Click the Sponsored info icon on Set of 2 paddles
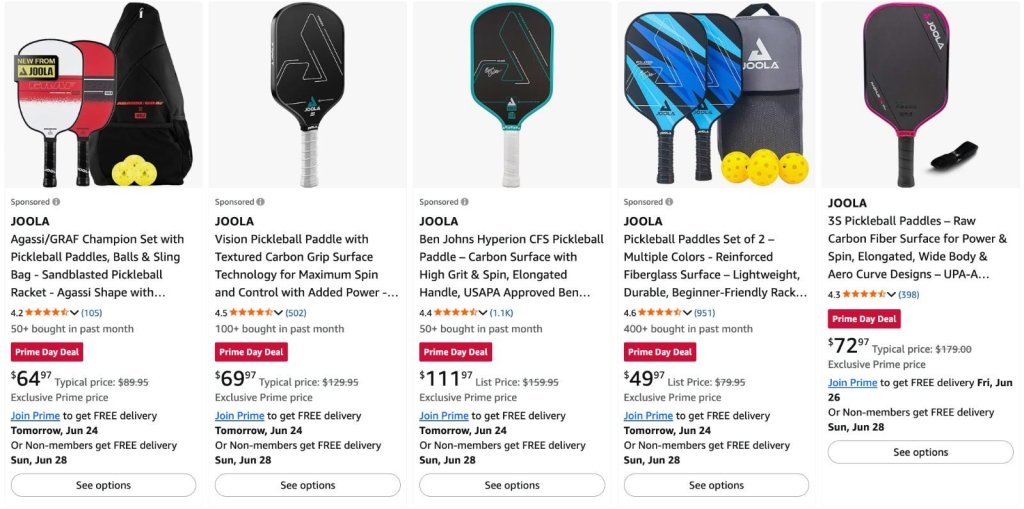 click(669, 202)
